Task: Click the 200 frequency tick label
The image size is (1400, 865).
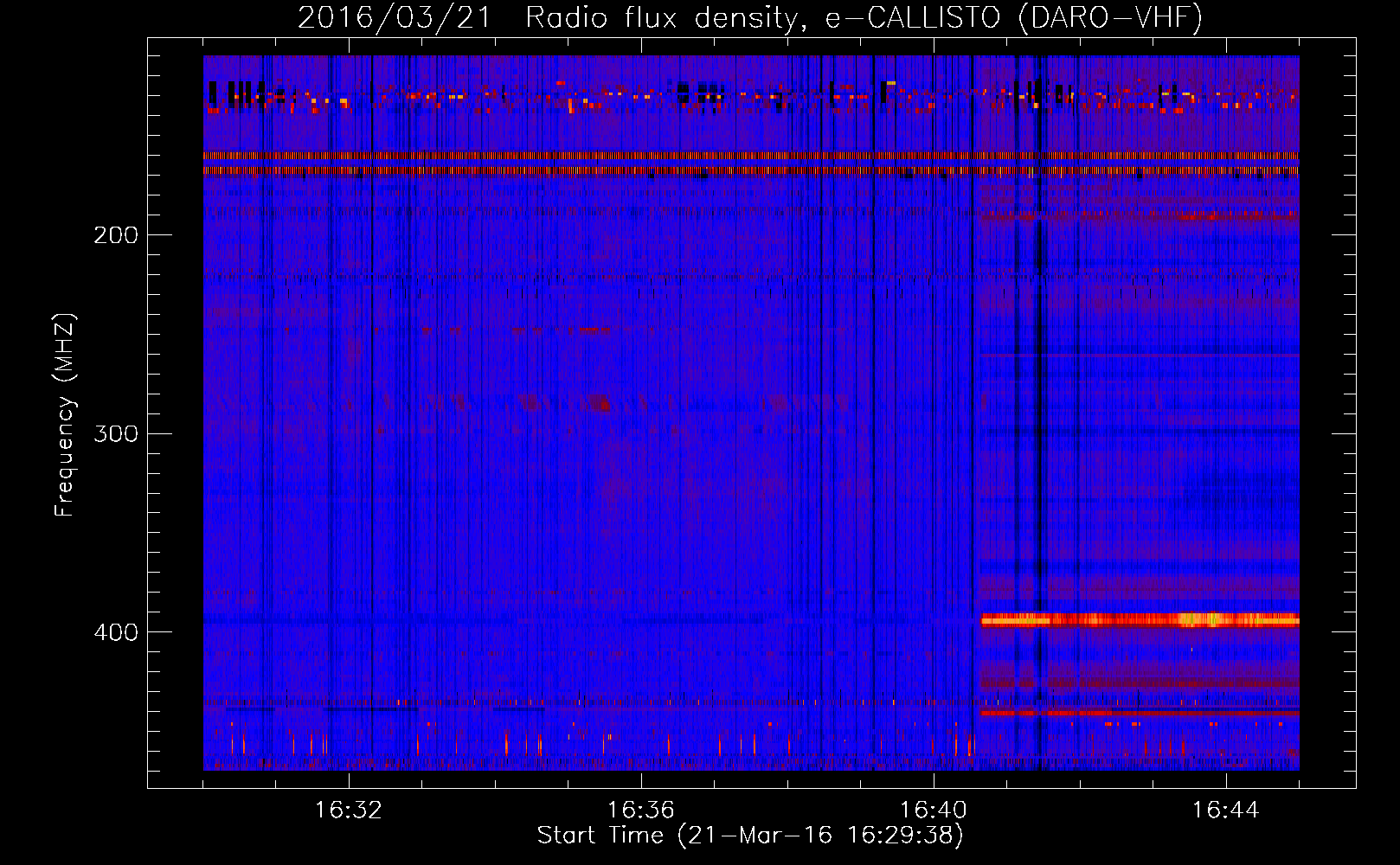Action: click(116, 235)
